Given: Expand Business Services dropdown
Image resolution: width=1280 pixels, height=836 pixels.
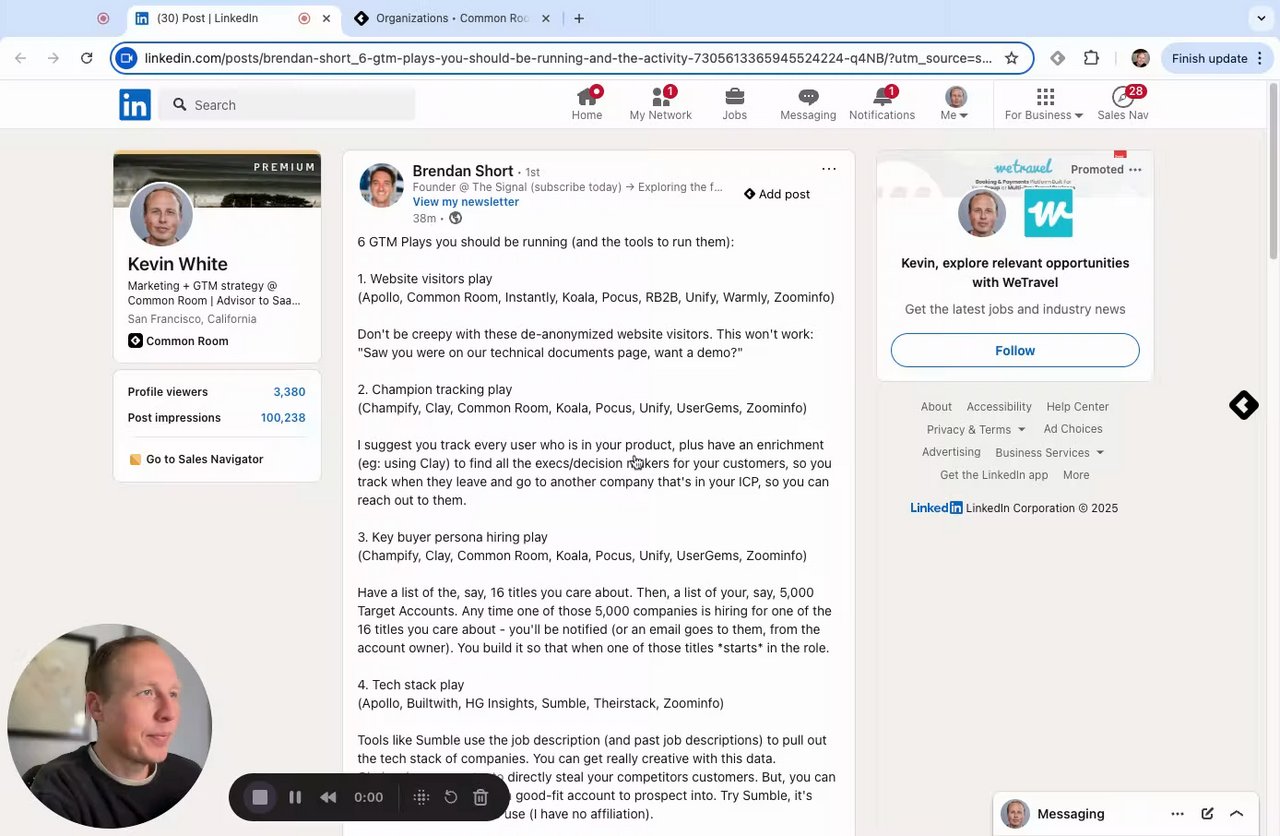Looking at the screenshot, I should coord(1049,452).
